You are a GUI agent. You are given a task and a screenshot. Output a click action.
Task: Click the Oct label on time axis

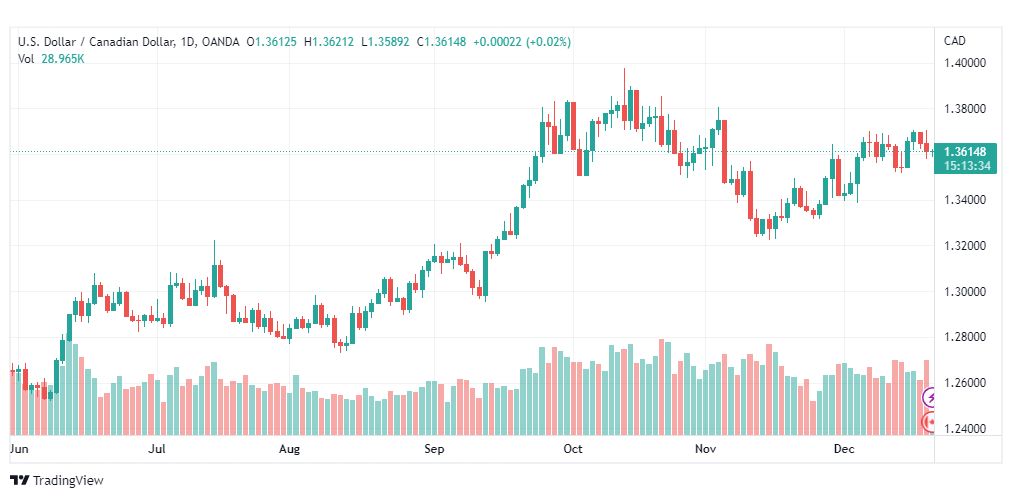(572, 450)
